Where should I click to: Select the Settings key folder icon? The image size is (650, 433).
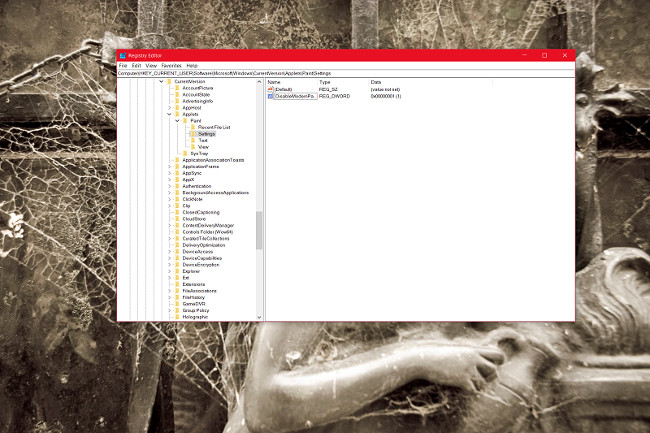[x=193, y=134]
